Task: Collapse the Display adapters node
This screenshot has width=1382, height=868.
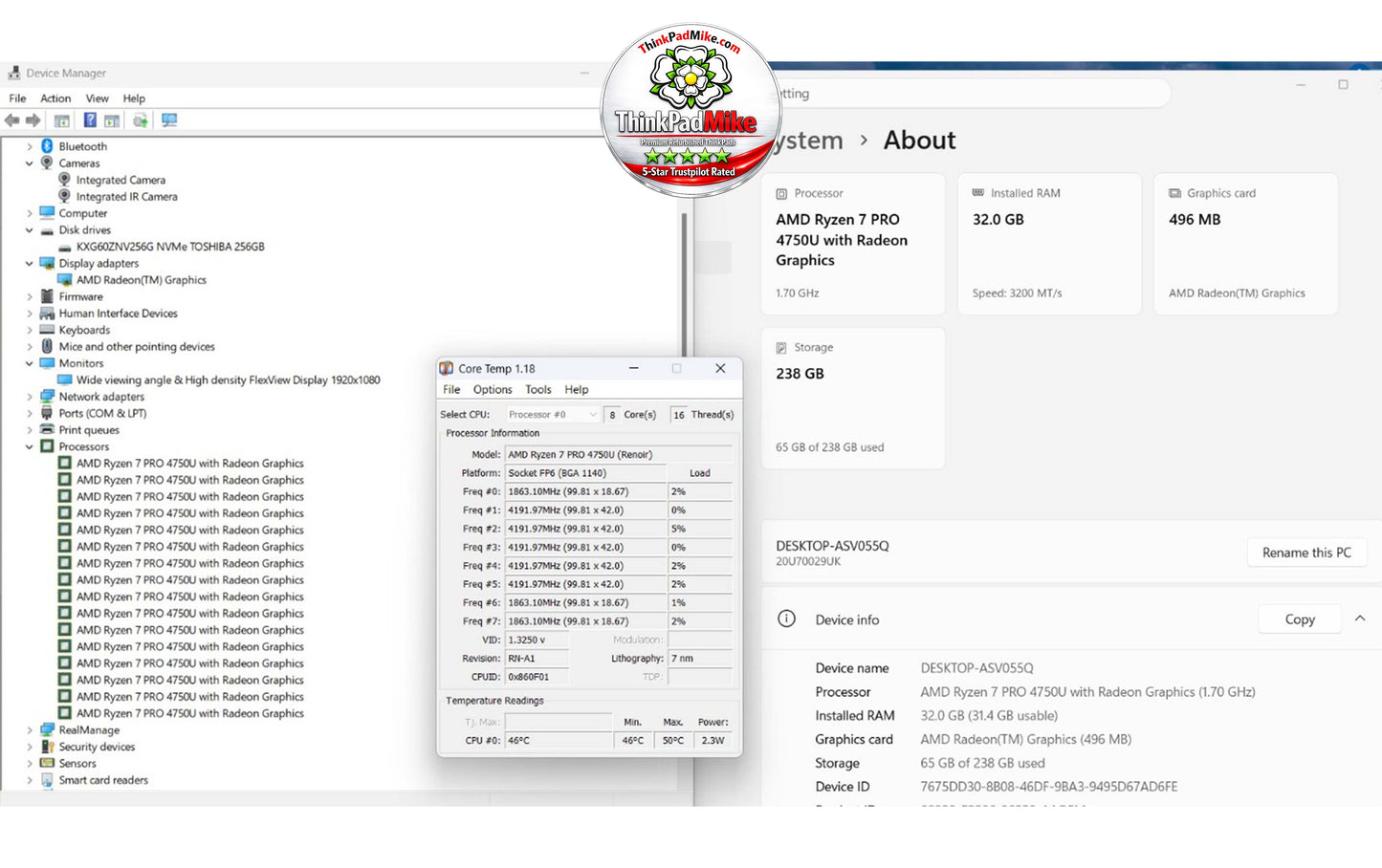Action: [30, 264]
